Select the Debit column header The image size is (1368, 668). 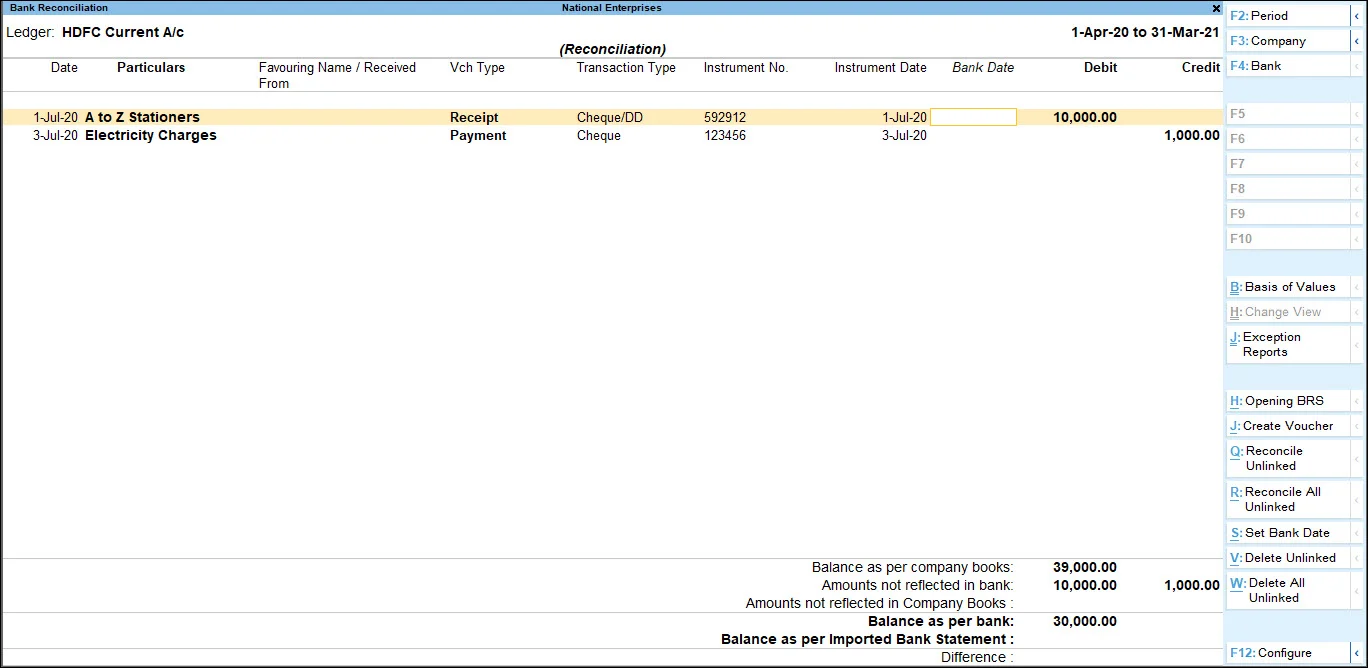point(1101,68)
